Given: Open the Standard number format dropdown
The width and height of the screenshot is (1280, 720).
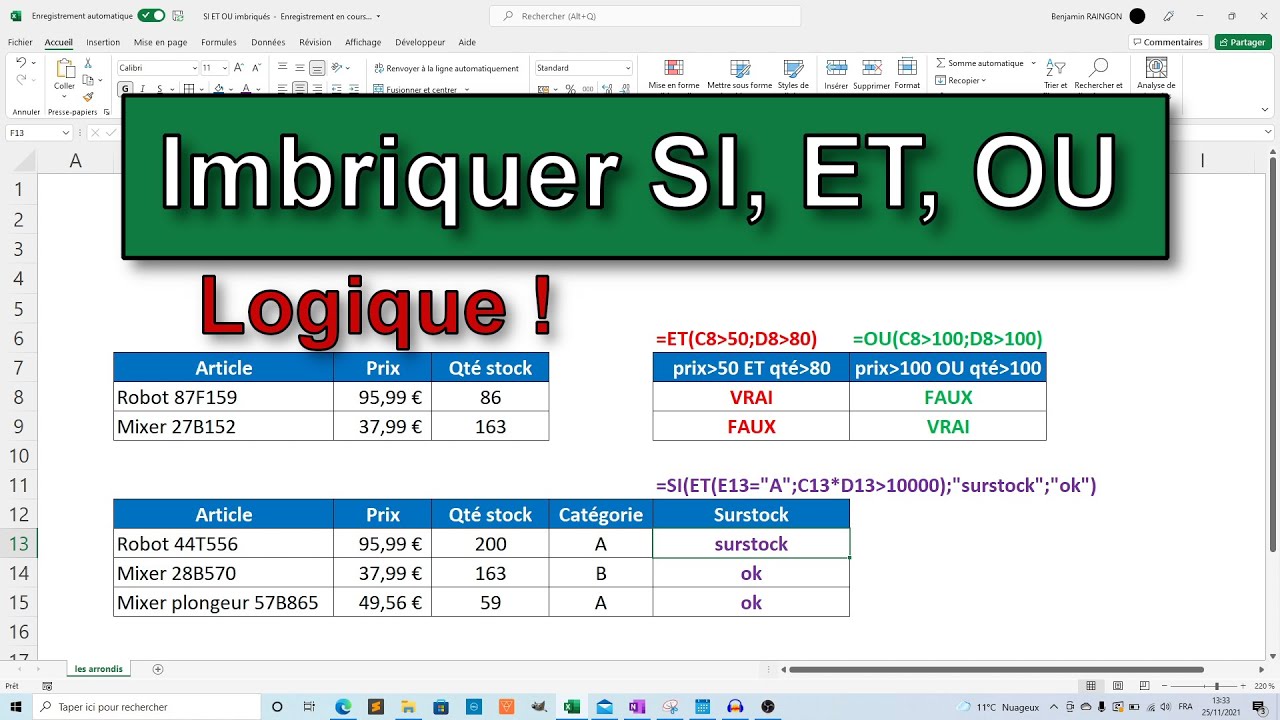Looking at the screenshot, I should [628, 68].
